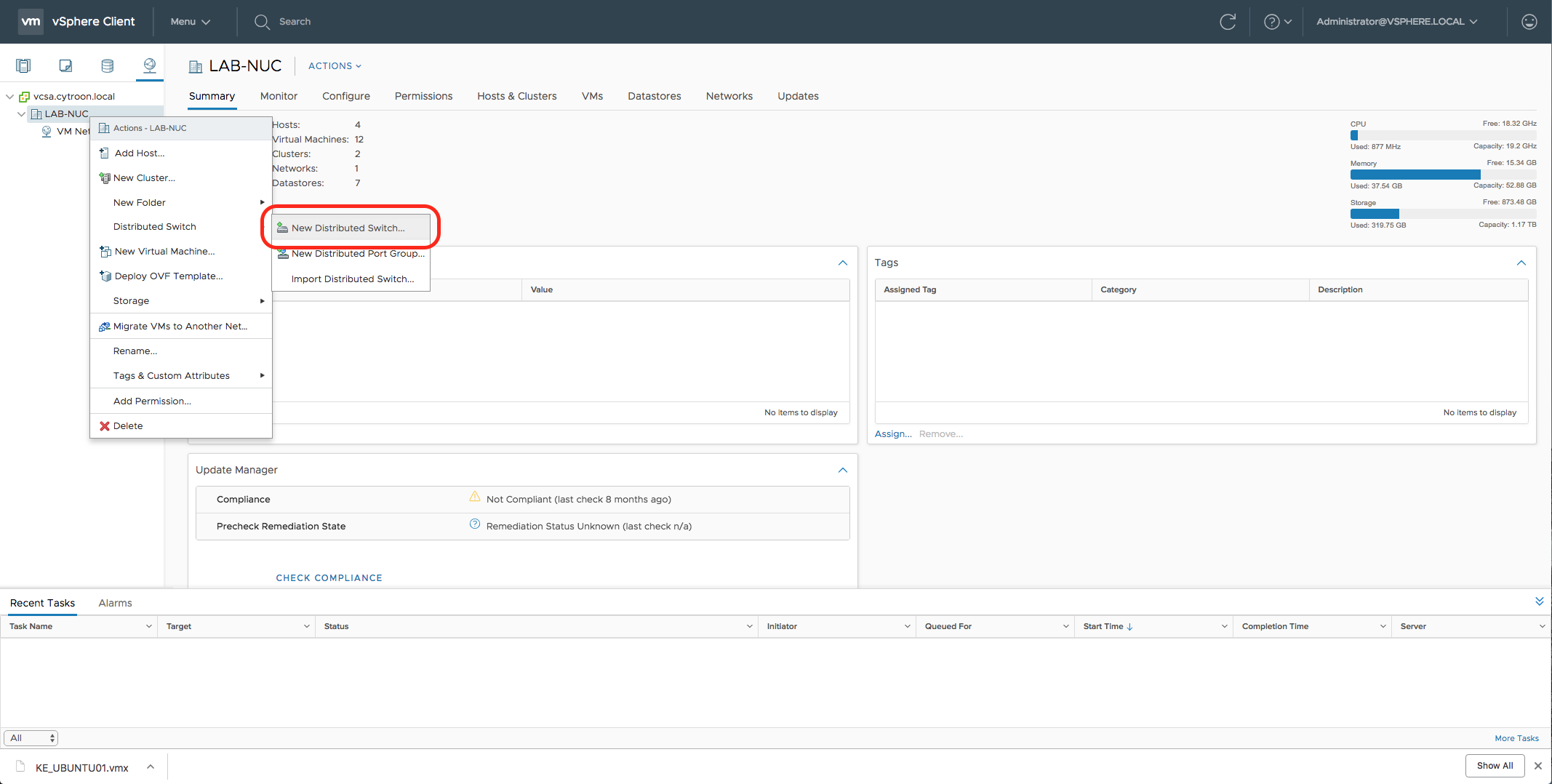1552x784 pixels.
Task: Collapse the Tags panel
Action: [x=1521, y=263]
